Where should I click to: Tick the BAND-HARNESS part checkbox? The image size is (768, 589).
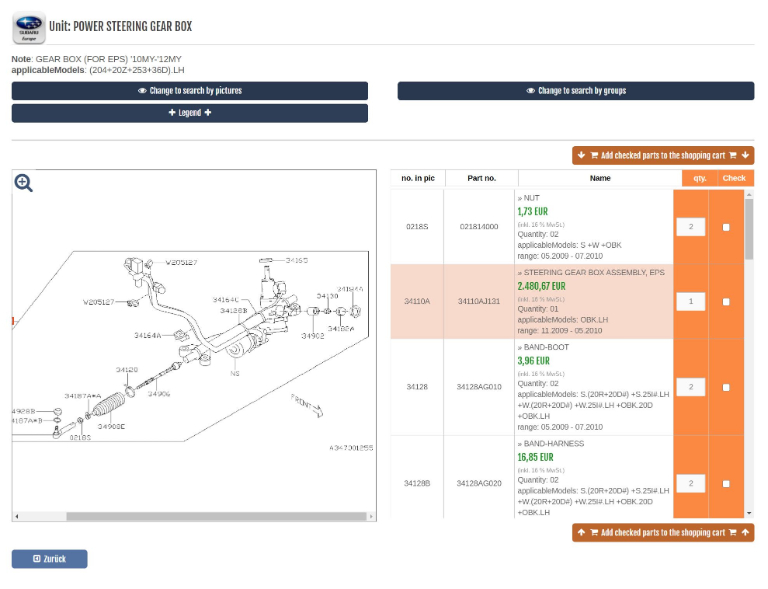pyautogui.click(x=726, y=483)
